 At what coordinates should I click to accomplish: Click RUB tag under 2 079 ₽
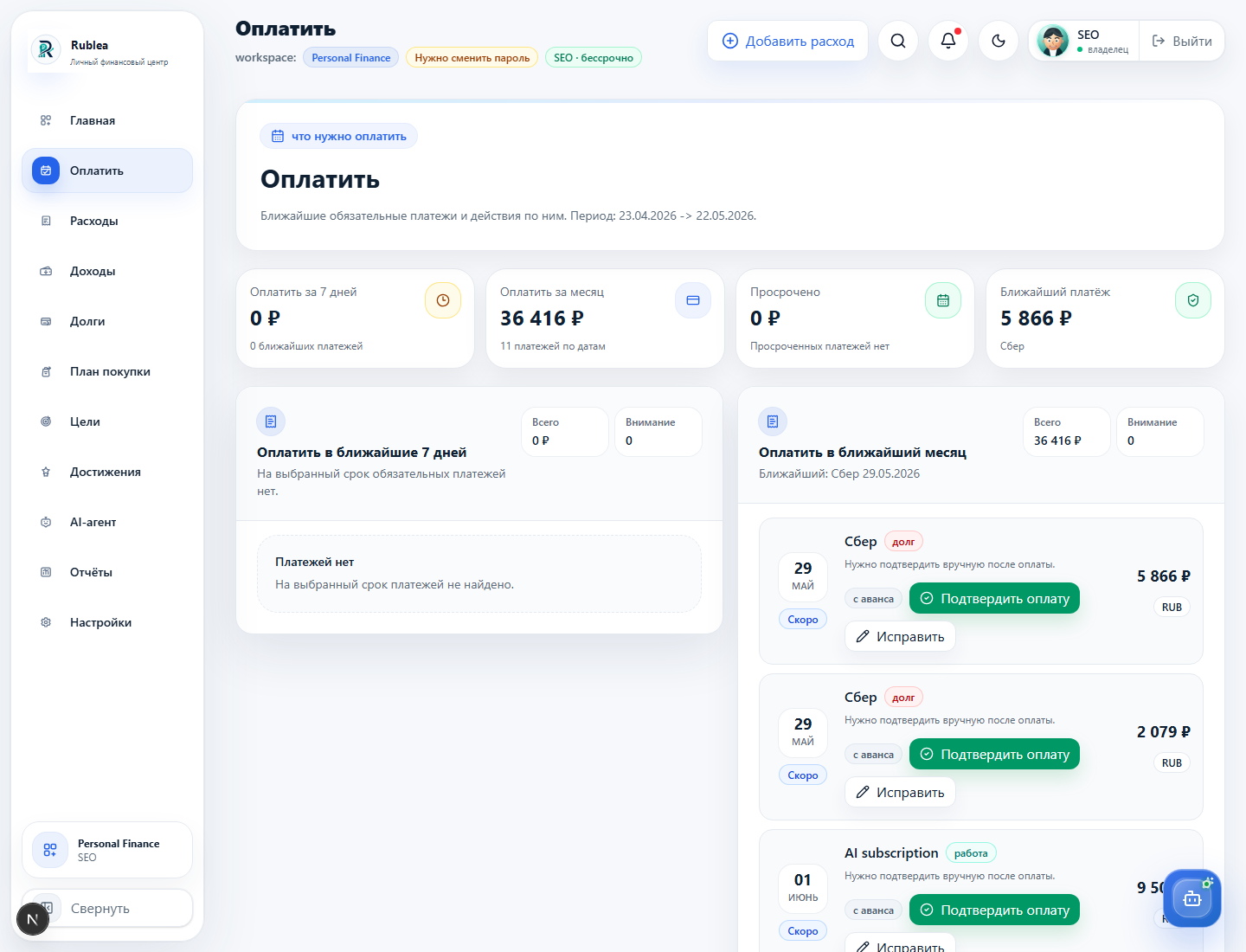coord(1172,763)
